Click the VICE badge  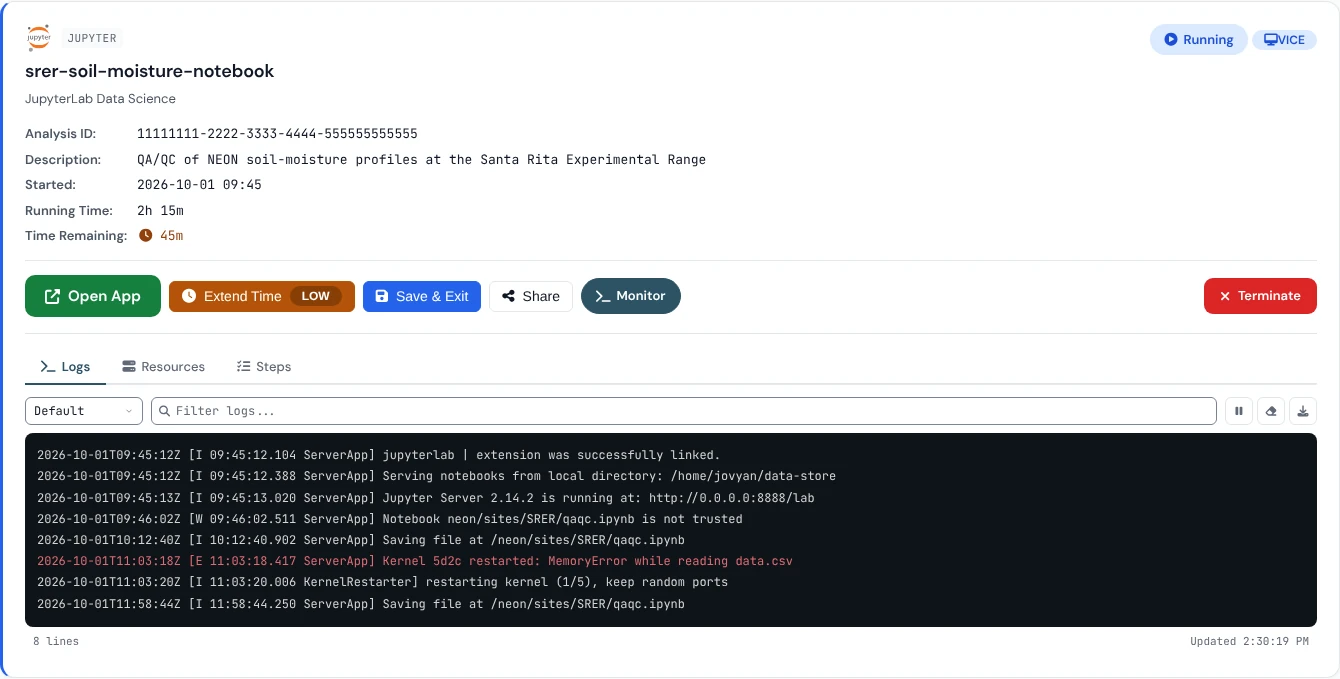point(1284,40)
